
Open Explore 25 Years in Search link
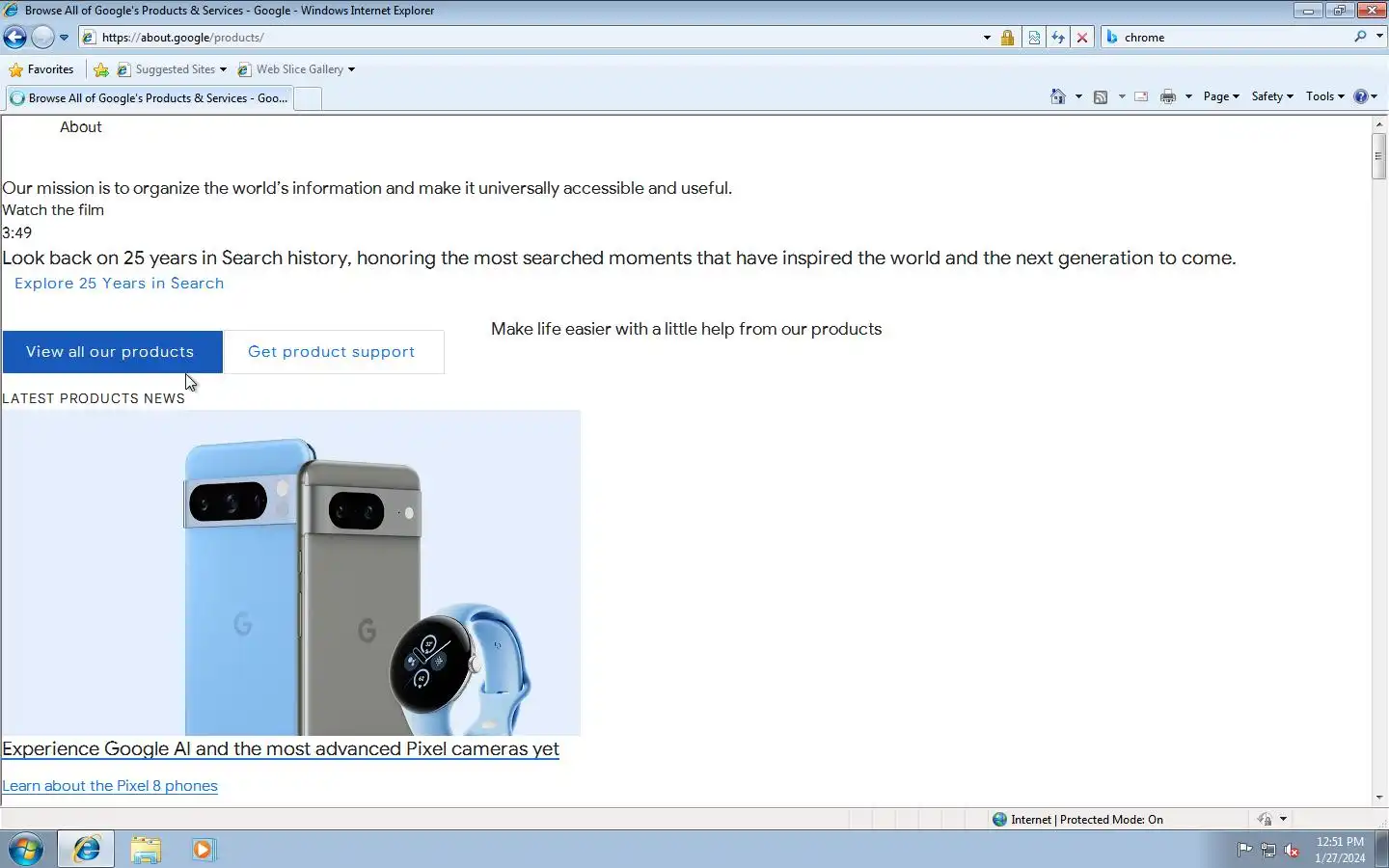(119, 284)
